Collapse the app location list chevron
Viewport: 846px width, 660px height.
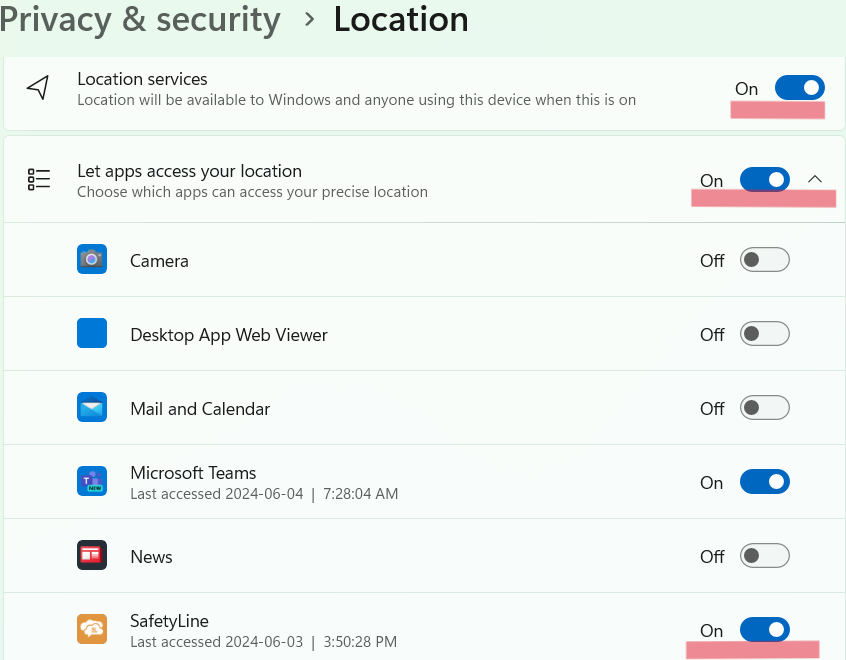[x=815, y=179]
